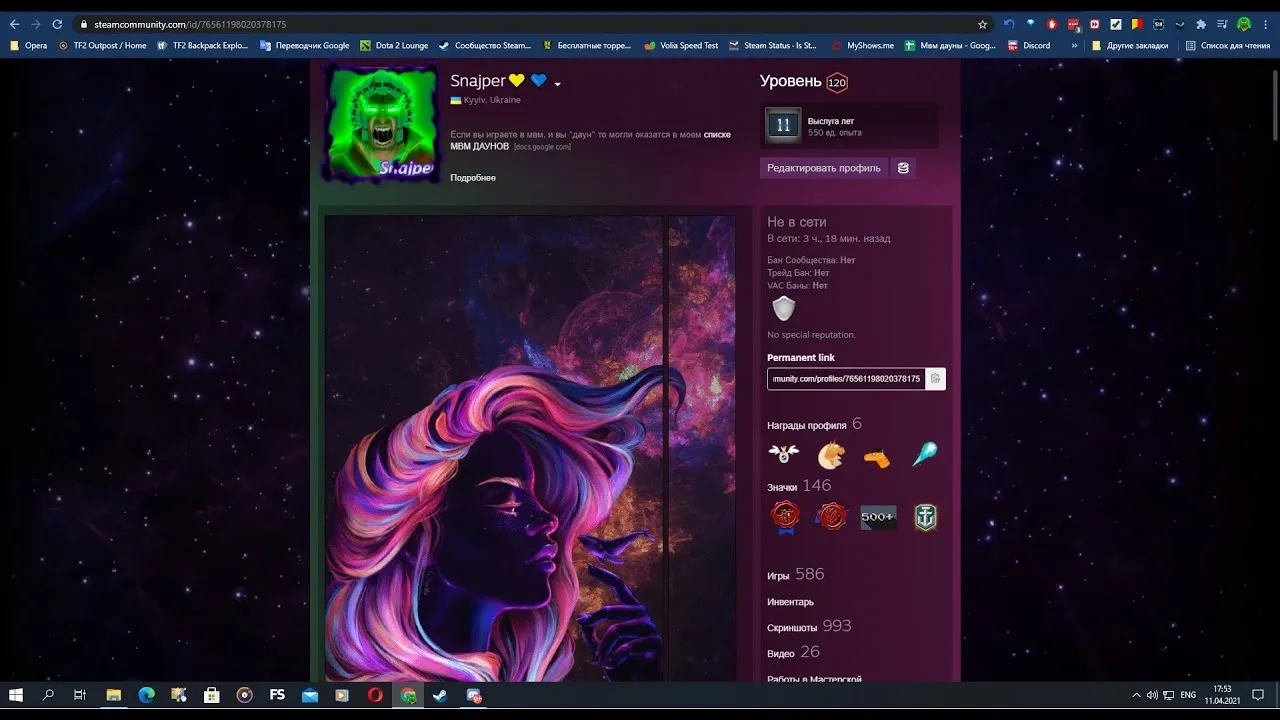Open the Discord bookmark
Image resolution: width=1280 pixels, height=720 pixels.
pyautogui.click(x=1029, y=45)
